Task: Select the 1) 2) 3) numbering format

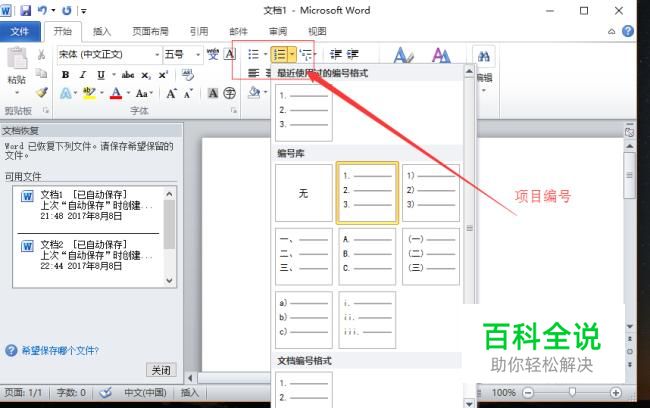Action: pos(431,193)
